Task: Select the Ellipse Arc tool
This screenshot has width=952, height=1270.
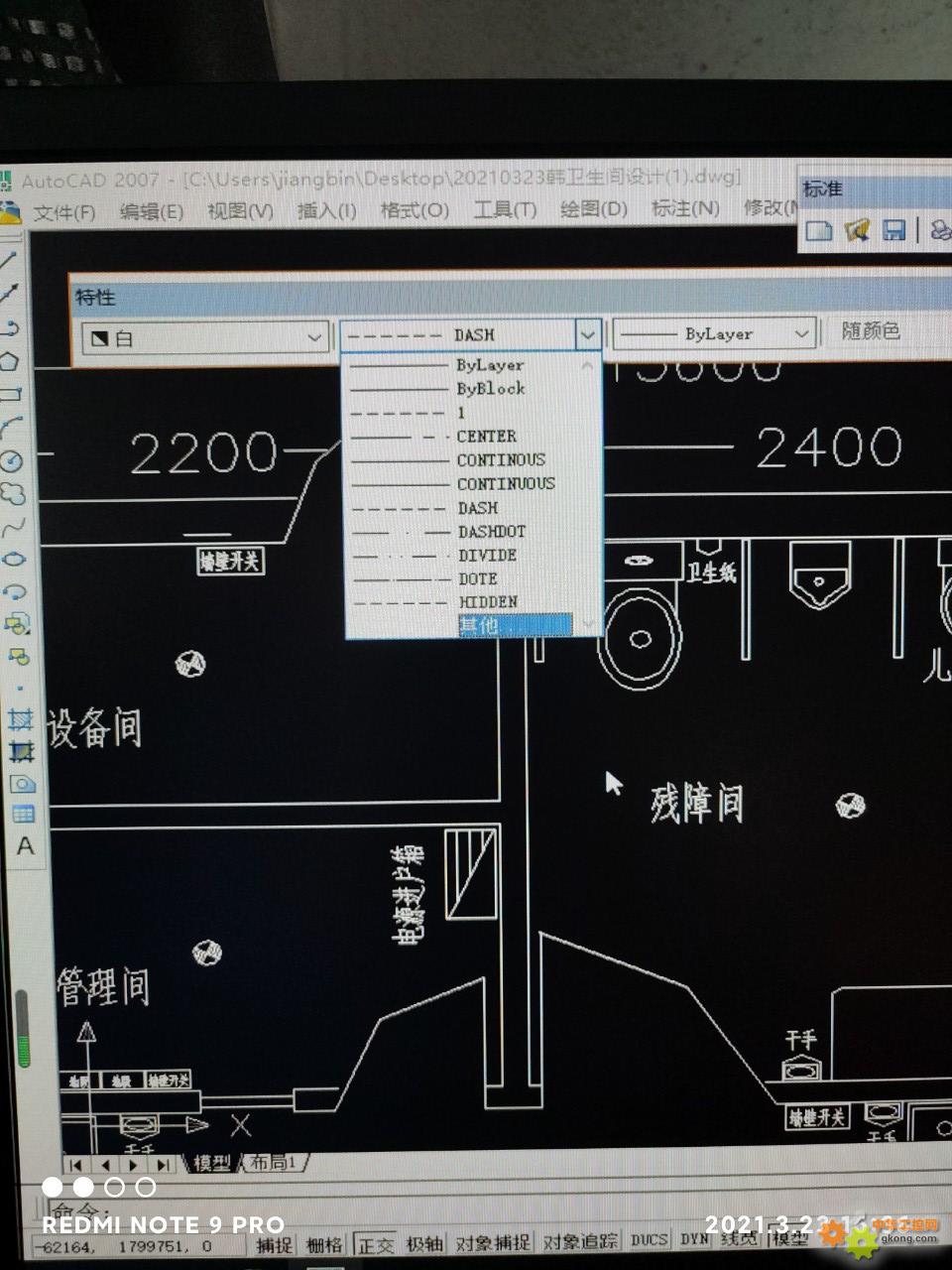Action: [15, 592]
